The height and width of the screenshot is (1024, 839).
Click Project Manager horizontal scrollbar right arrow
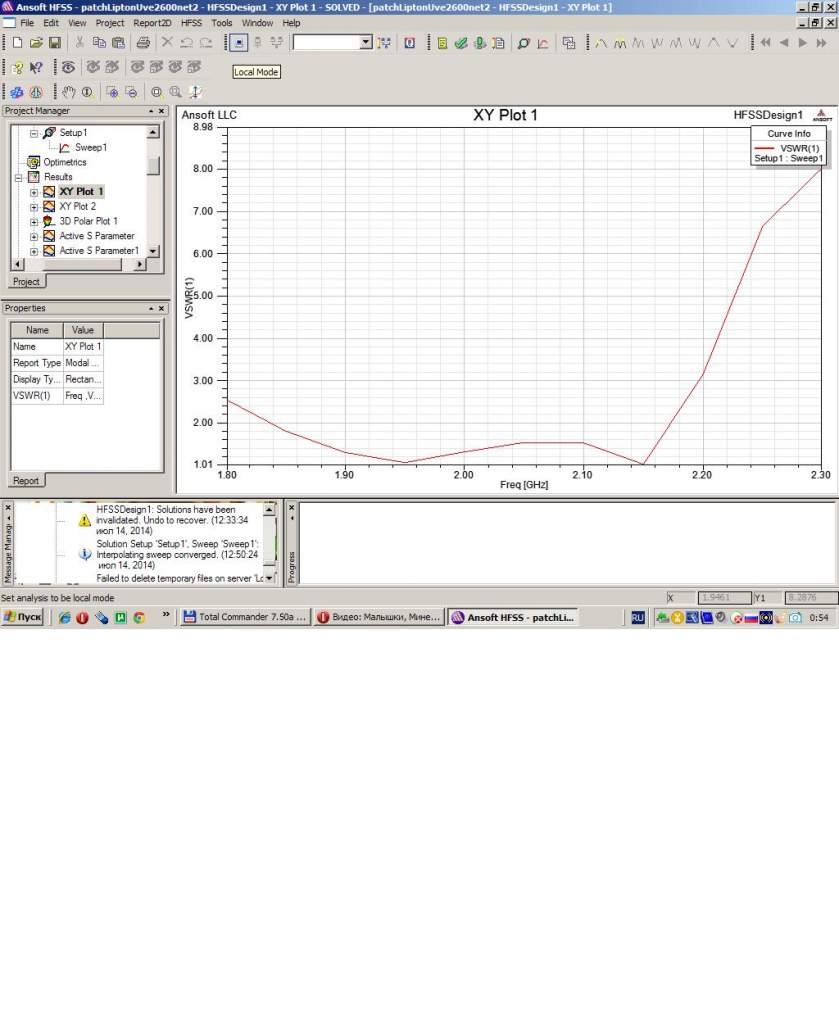[140, 264]
